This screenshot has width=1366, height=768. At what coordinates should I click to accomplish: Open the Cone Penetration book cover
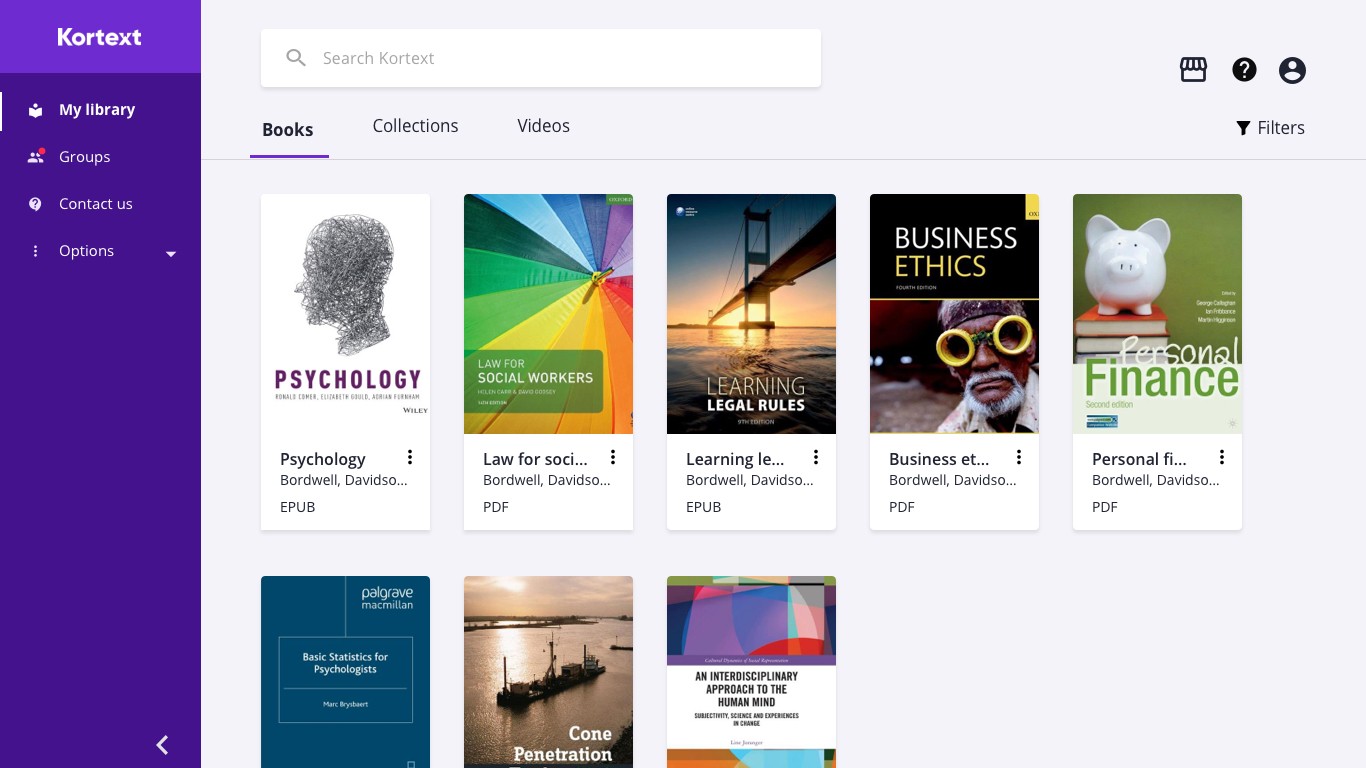[x=548, y=672]
